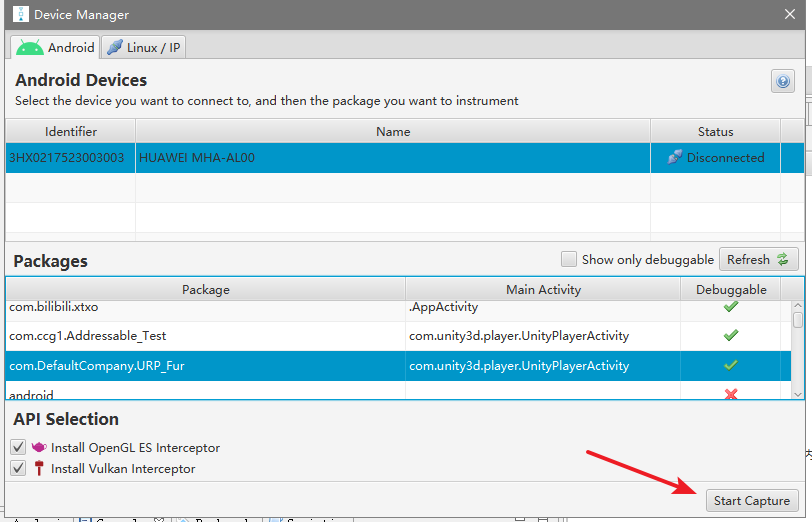Switch to the Android tab
The image size is (812, 522).
click(x=55, y=48)
